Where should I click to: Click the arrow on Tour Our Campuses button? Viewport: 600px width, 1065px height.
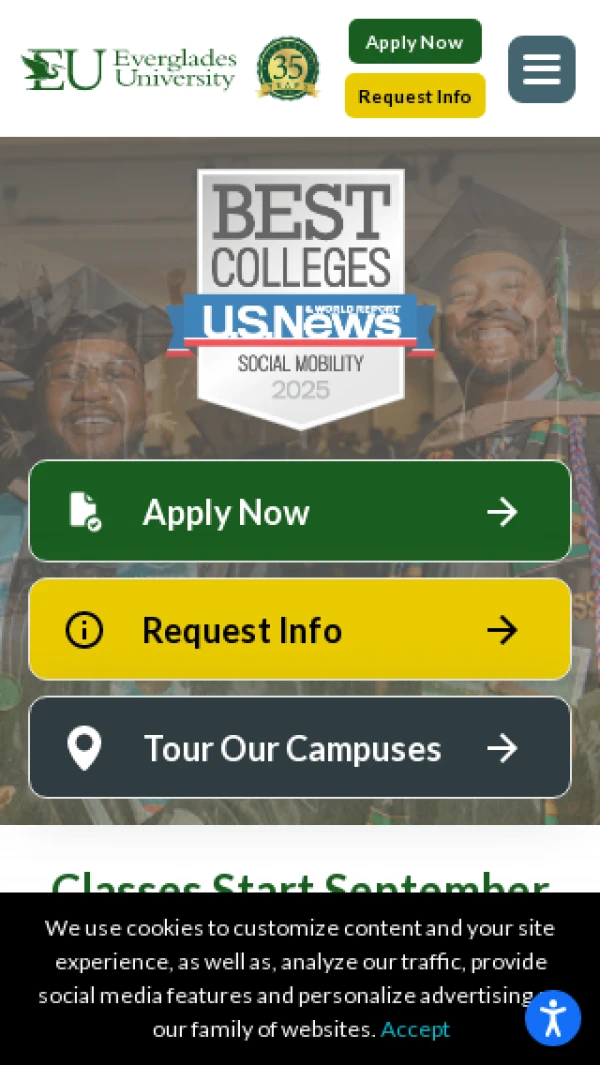[x=502, y=748]
